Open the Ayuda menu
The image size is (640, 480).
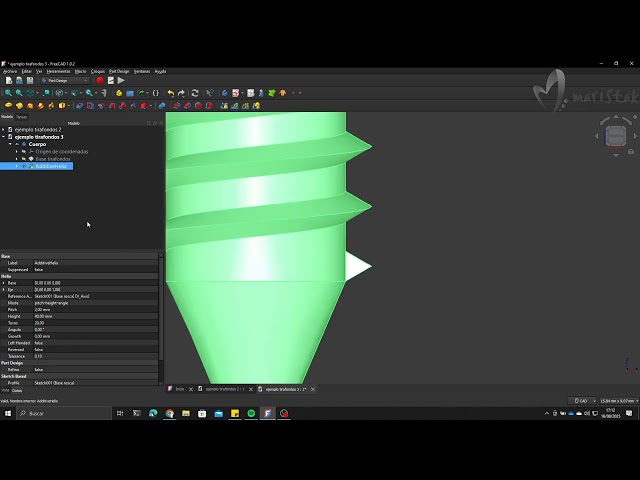160,71
